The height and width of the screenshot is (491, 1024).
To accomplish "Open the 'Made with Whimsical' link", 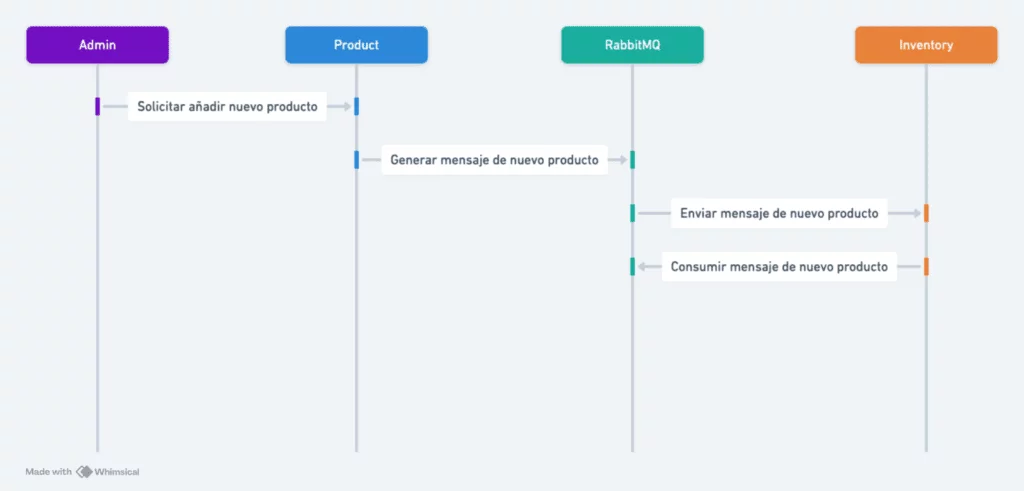I will 82,471.
